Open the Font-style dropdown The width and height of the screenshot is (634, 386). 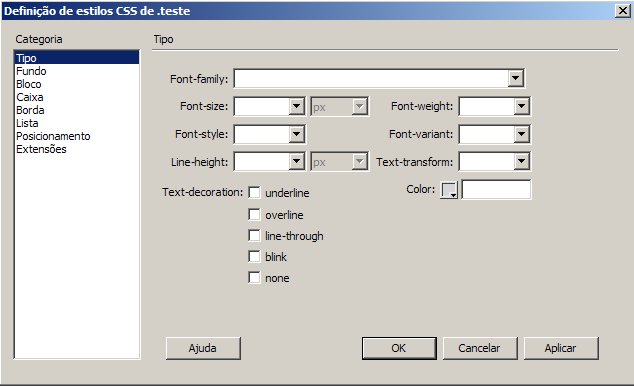point(297,134)
